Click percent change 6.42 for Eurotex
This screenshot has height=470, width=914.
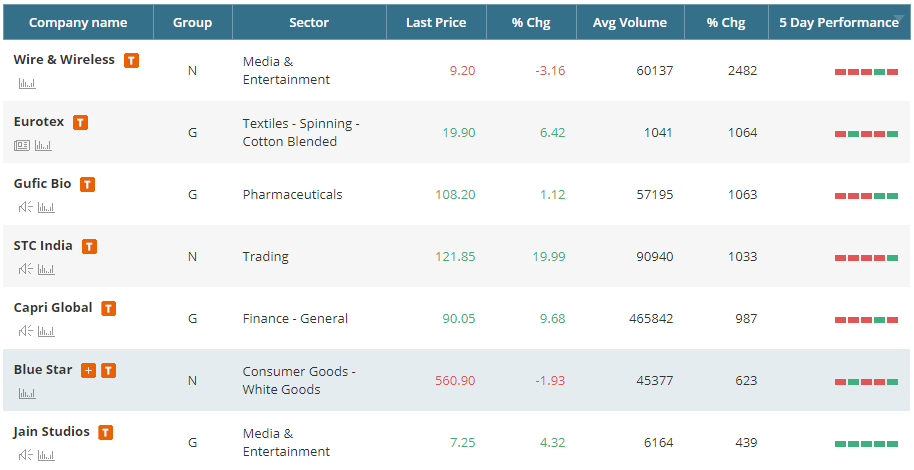(x=553, y=132)
